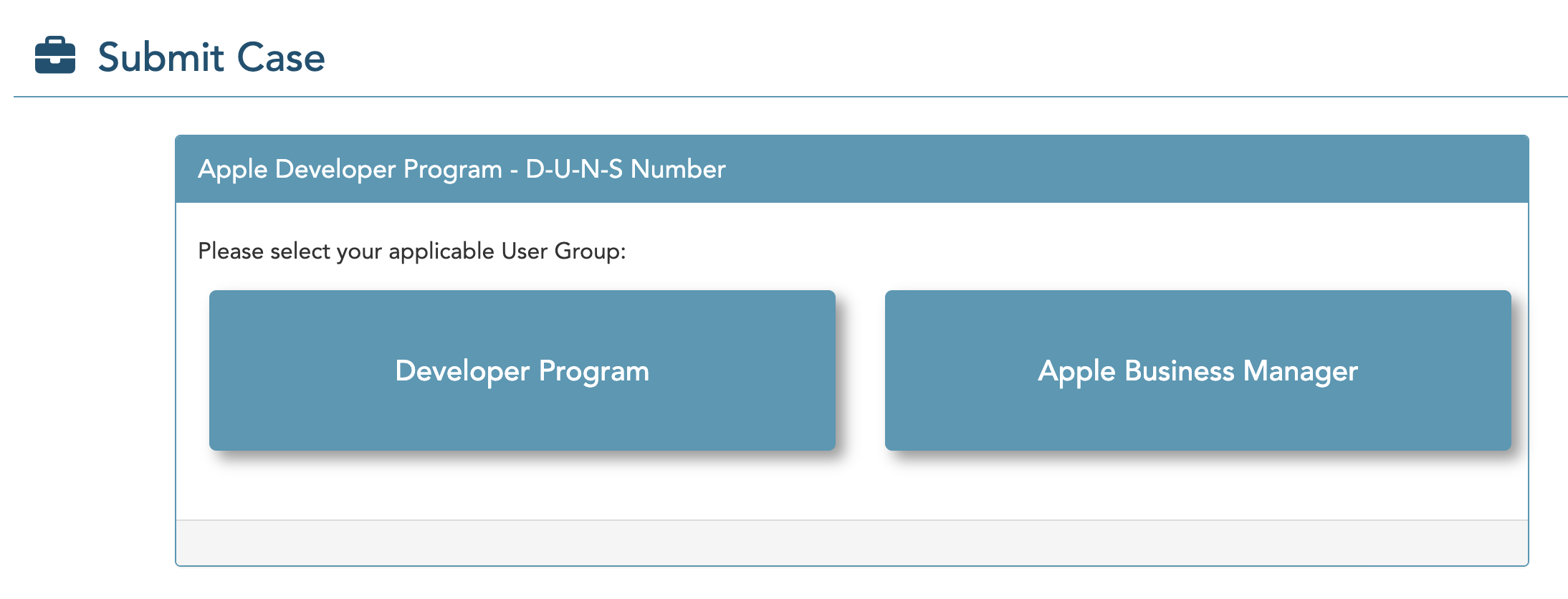Click the Submit Case heading text
The height and width of the screenshot is (599, 1568).
[211, 57]
